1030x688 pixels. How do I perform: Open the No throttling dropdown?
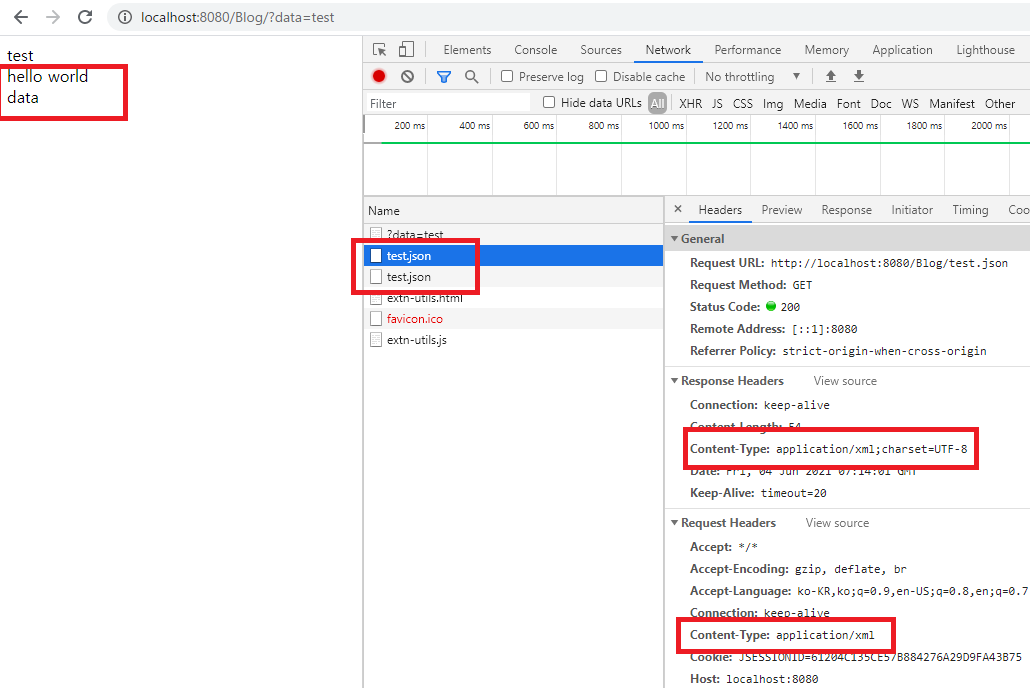pos(752,77)
